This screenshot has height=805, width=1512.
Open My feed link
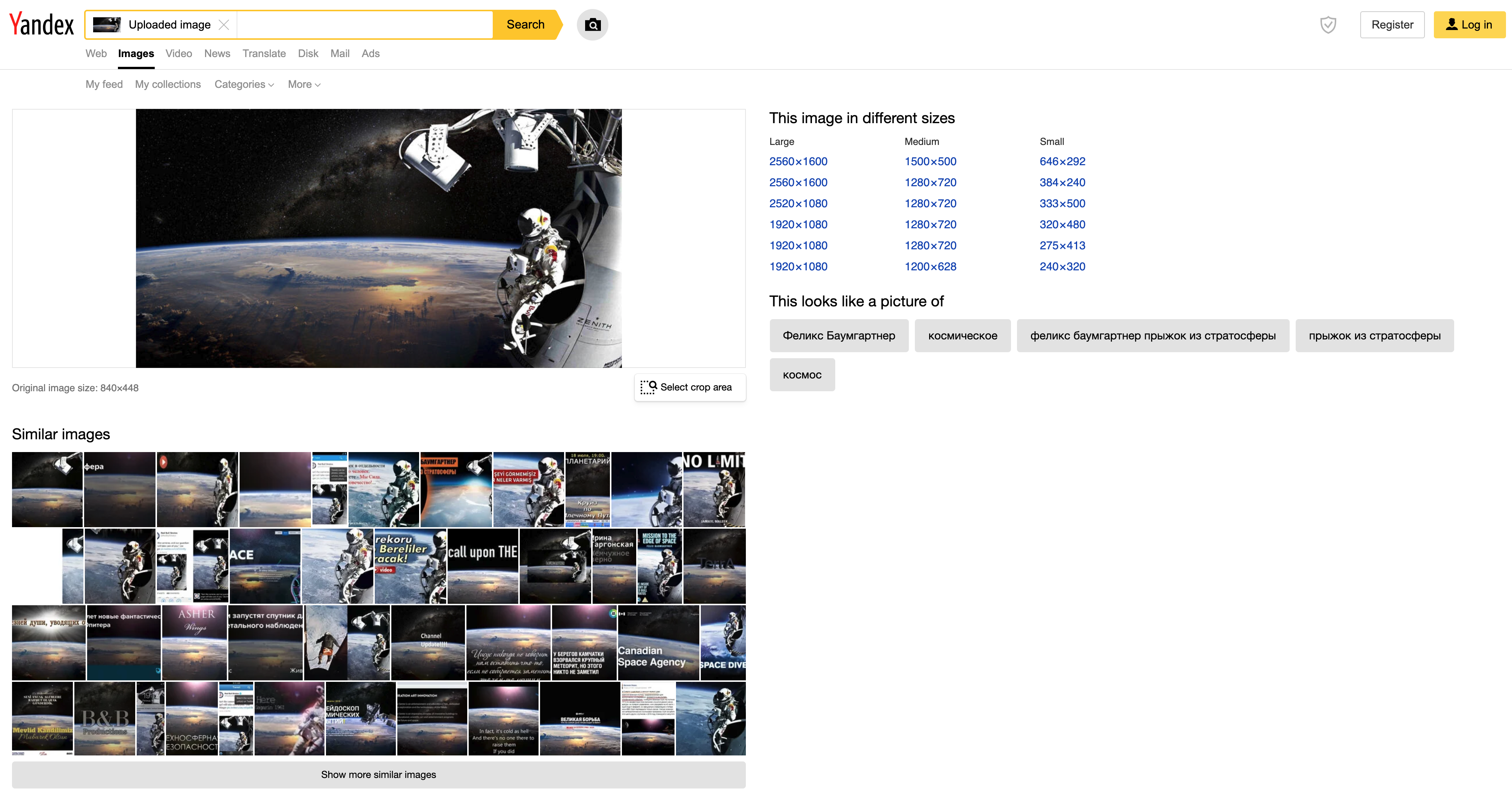[104, 84]
